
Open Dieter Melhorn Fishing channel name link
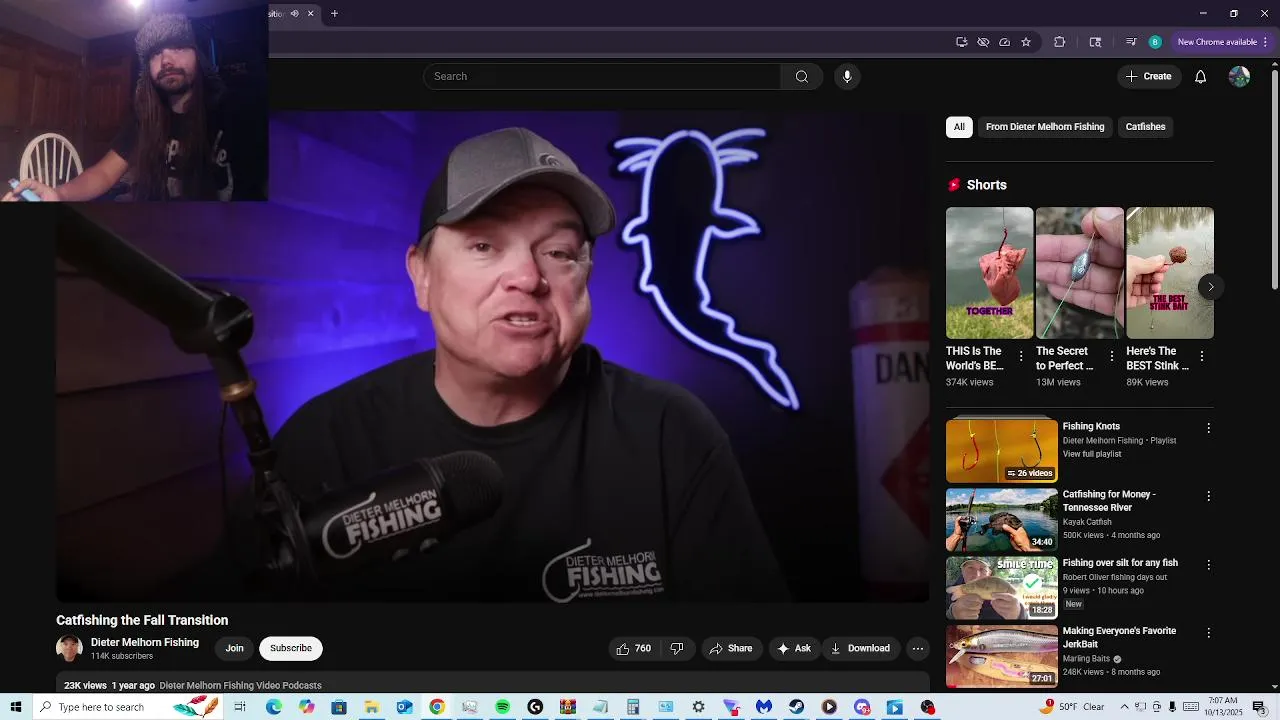tap(145, 643)
